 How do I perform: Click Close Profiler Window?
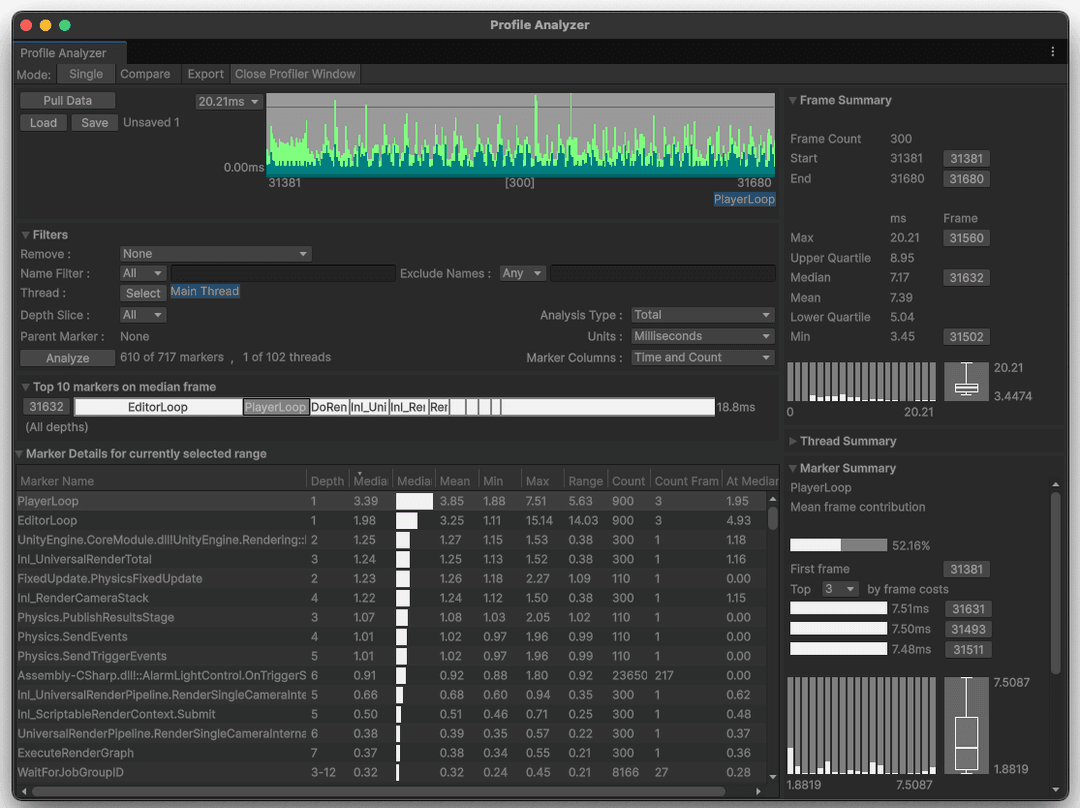click(295, 73)
